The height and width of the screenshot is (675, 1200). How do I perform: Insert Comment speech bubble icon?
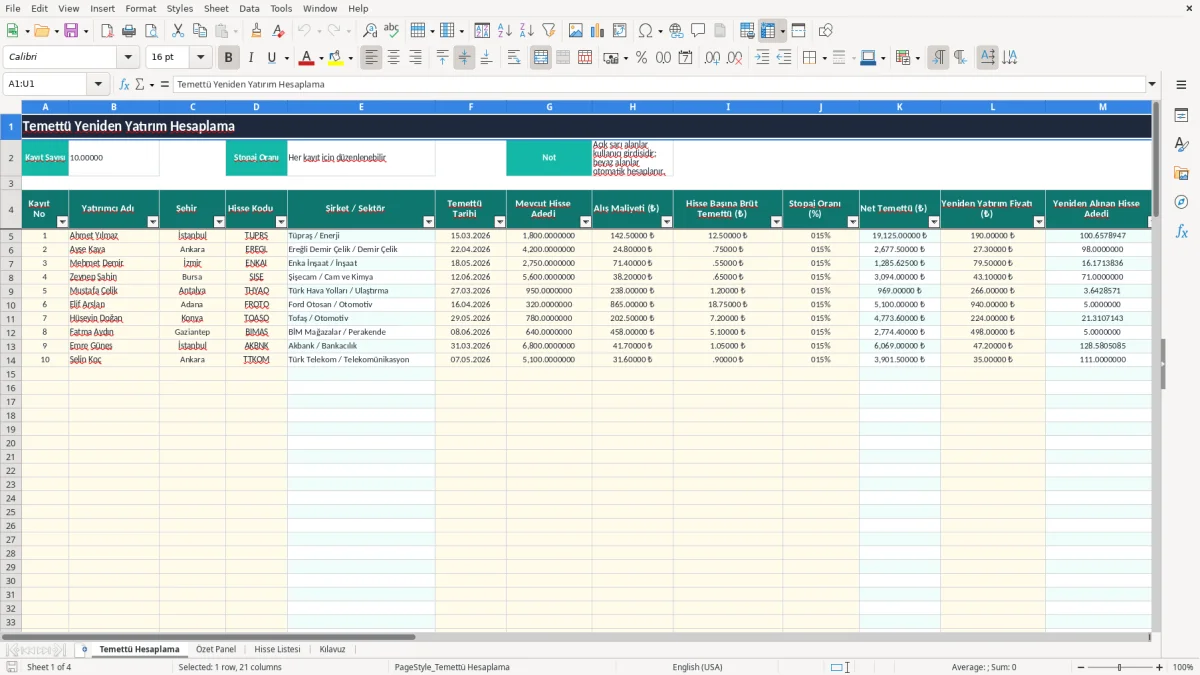698,31
